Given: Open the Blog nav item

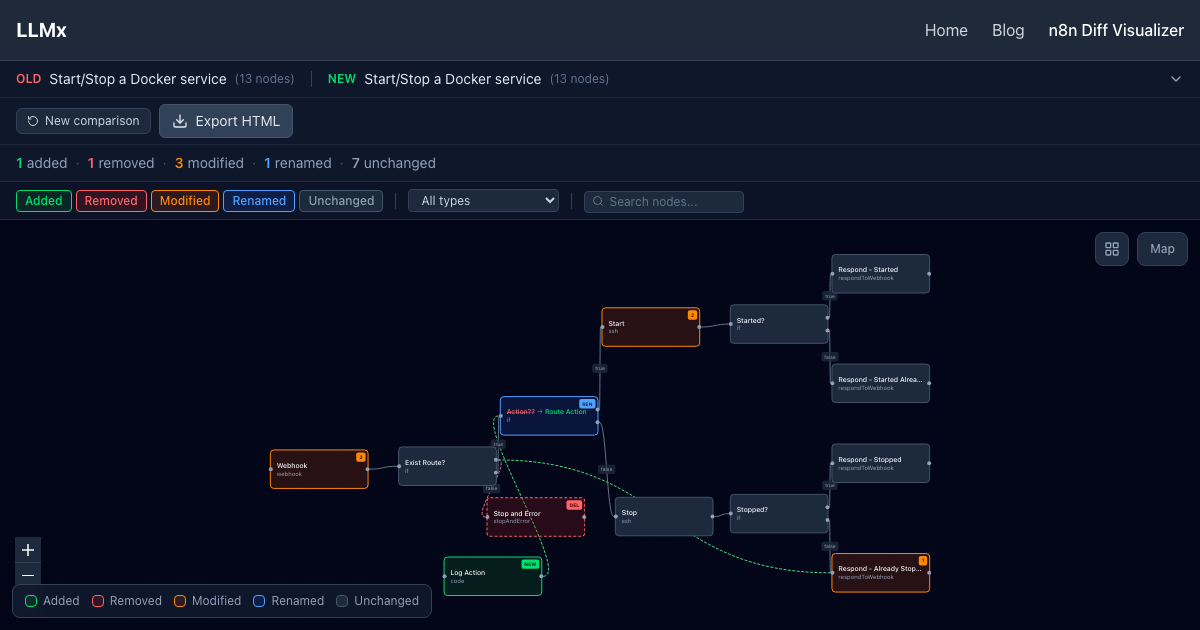Looking at the screenshot, I should 1008,30.
